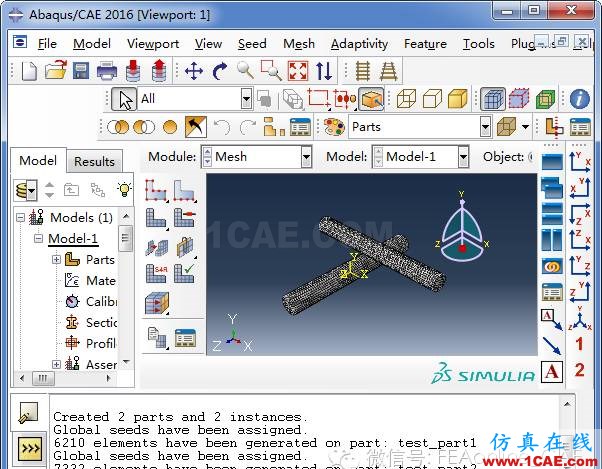Click the Verify Mesh icon
The image size is (602, 469).
click(184, 274)
